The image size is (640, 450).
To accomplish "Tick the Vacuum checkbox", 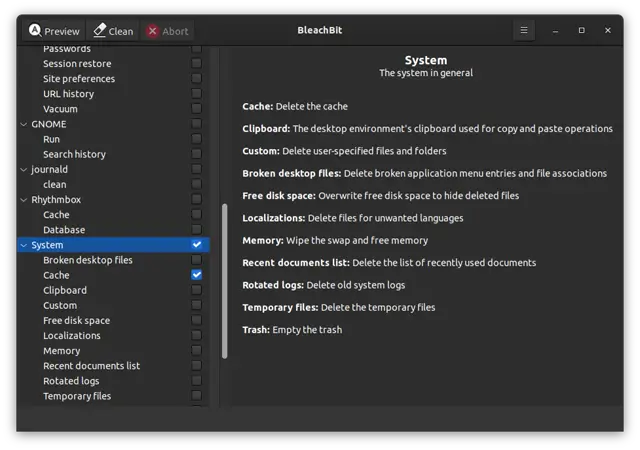I will 197,109.
